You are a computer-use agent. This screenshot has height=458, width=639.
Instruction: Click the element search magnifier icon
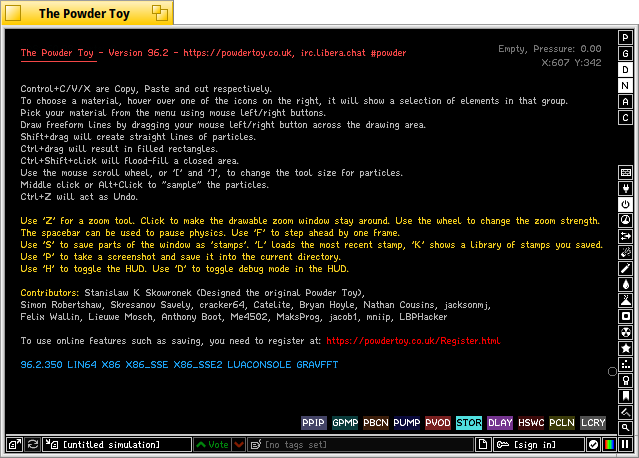click(x=626, y=428)
